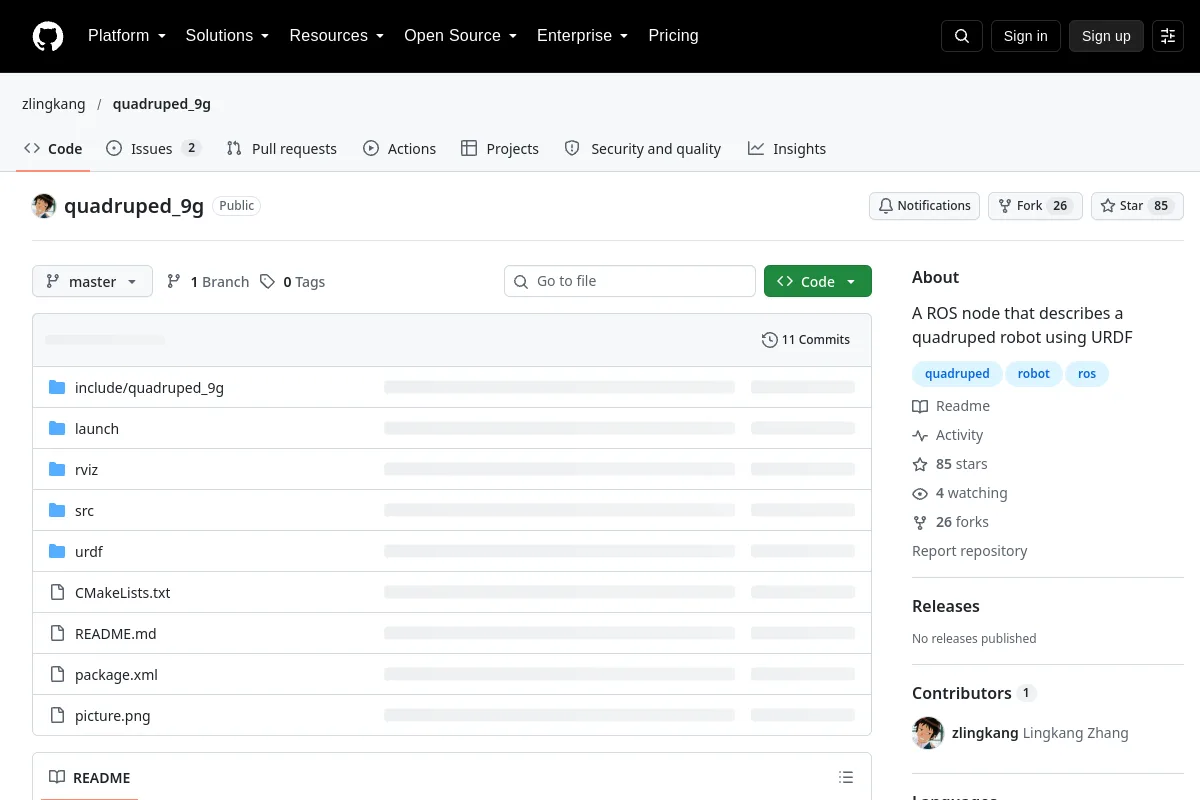Open the master branch switcher

tap(92, 282)
